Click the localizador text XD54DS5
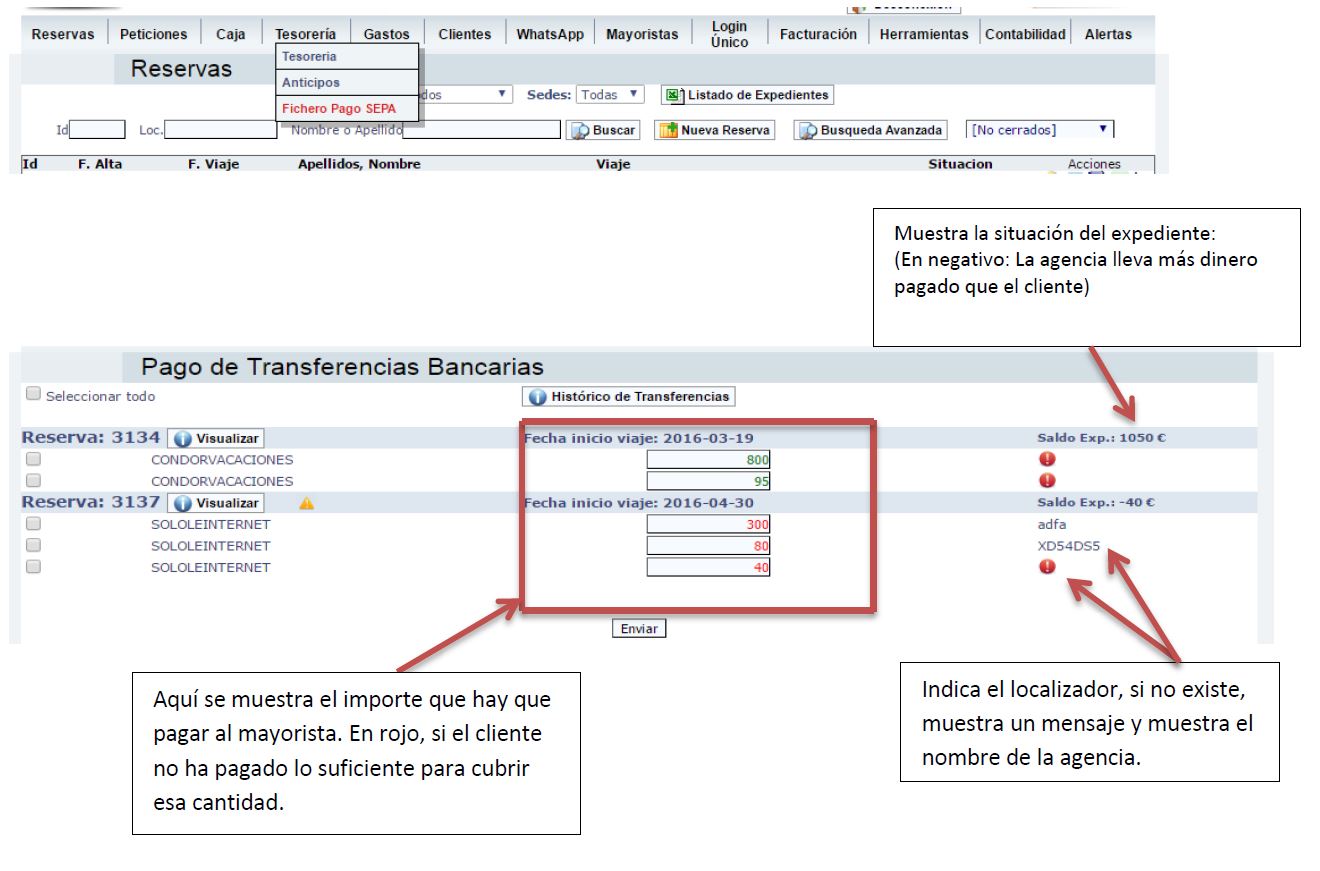Screen dimensions: 1320x871 pos(1068,546)
